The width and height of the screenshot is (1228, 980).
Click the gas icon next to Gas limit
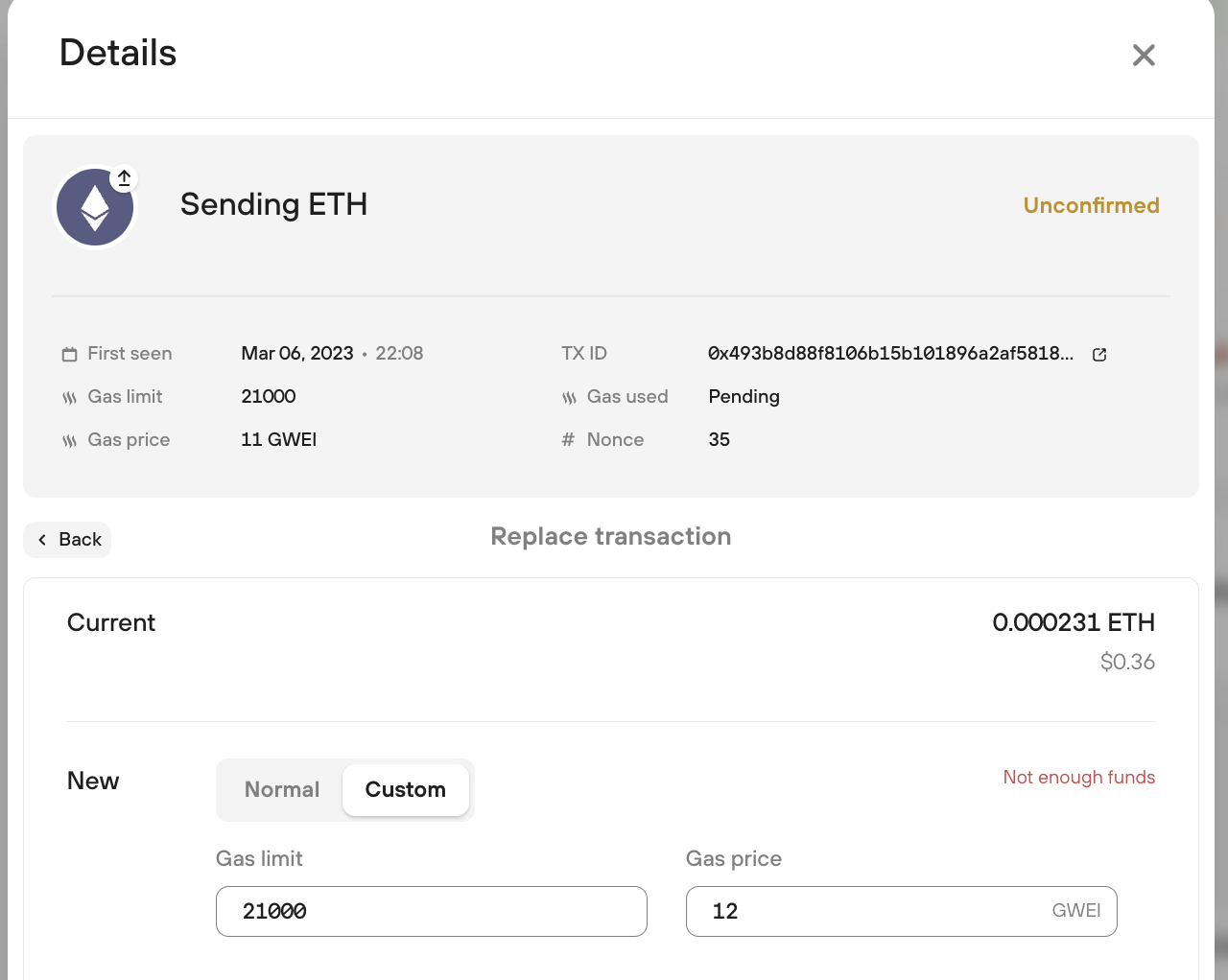point(68,396)
